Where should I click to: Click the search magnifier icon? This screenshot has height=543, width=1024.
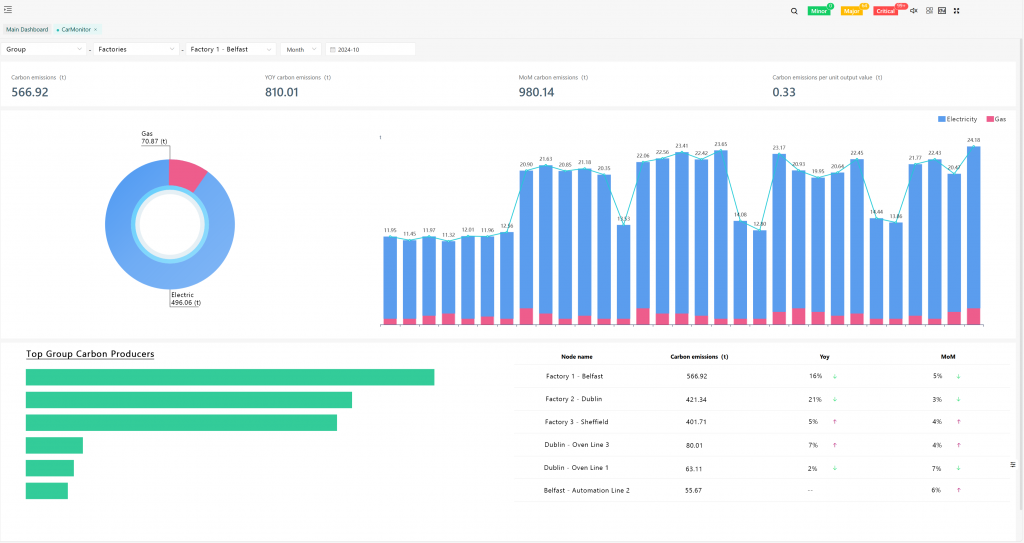click(x=794, y=11)
